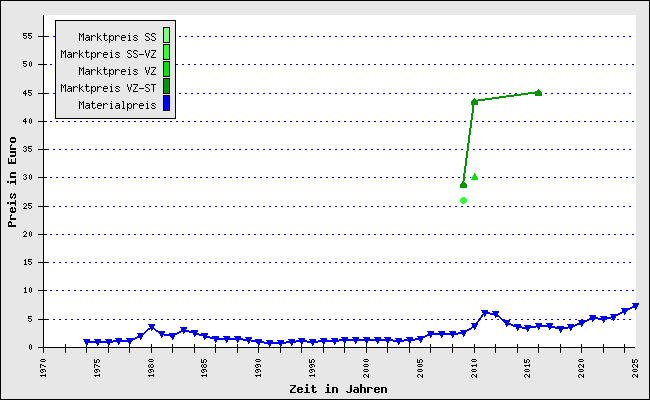Click the y-axis label '45'
The width and height of the screenshot is (650, 400).
coord(27,93)
